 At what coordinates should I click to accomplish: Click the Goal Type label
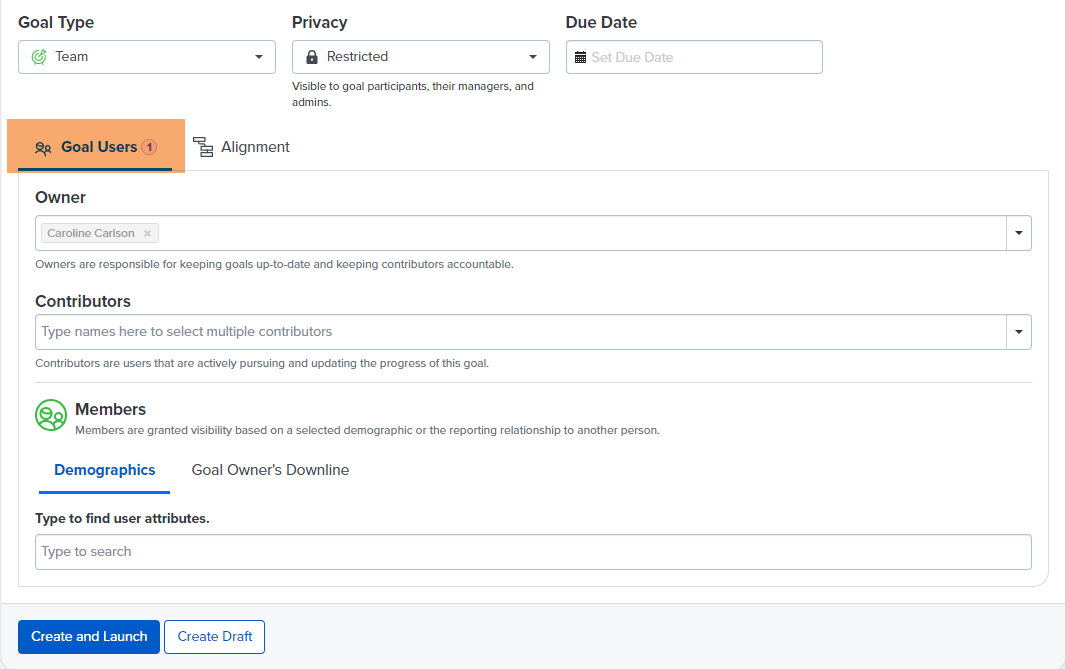pyautogui.click(x=56, y=22)
